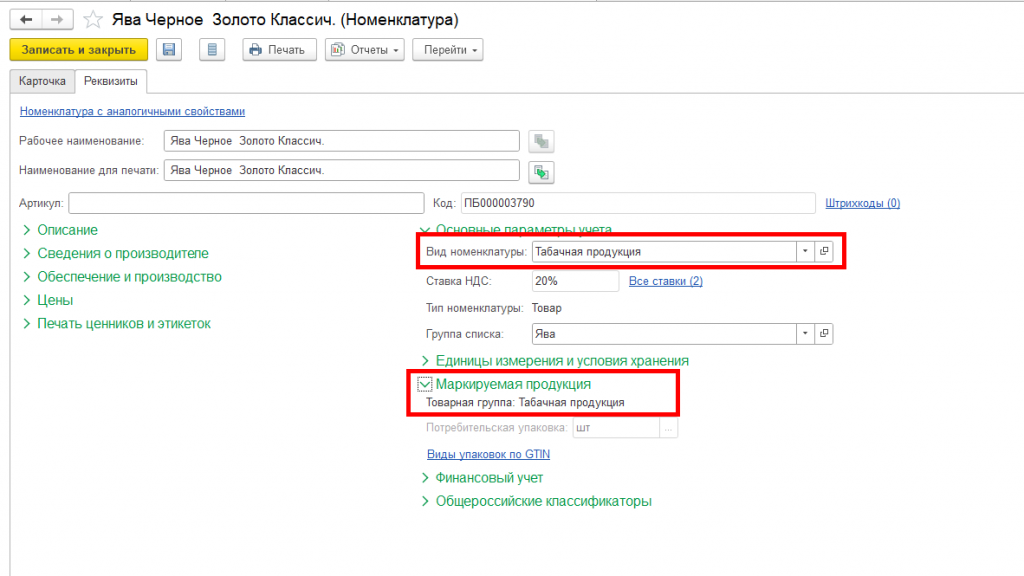This screenshot has height=576, width=1024.
Task: Click the green icon next to Наименование для печати
Action: [x=541, y=172]
